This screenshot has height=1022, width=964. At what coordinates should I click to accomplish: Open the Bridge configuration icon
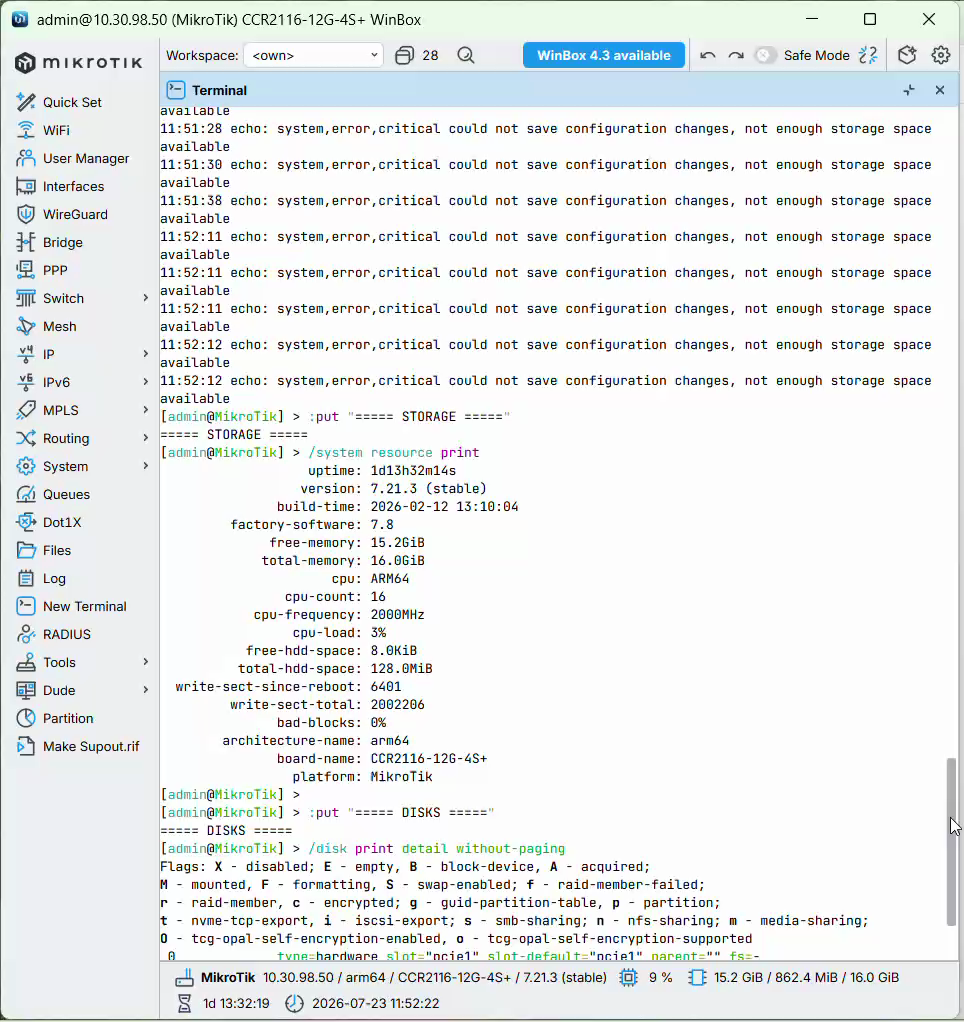(x=25, y=242)
